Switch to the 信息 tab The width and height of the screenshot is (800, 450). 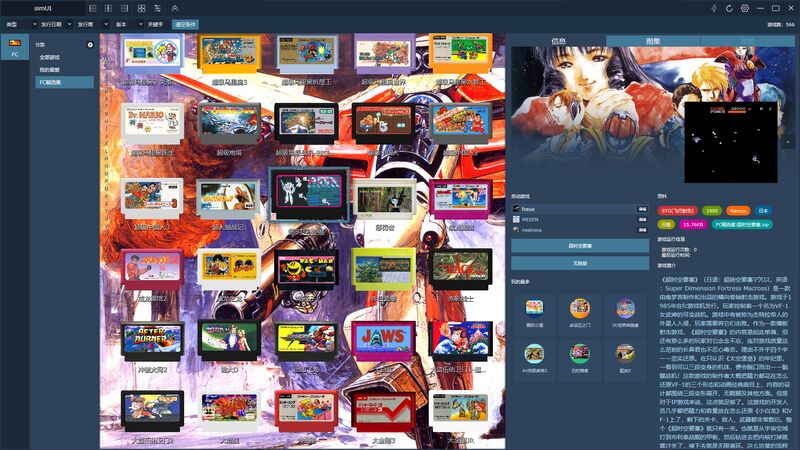(558, 41)
